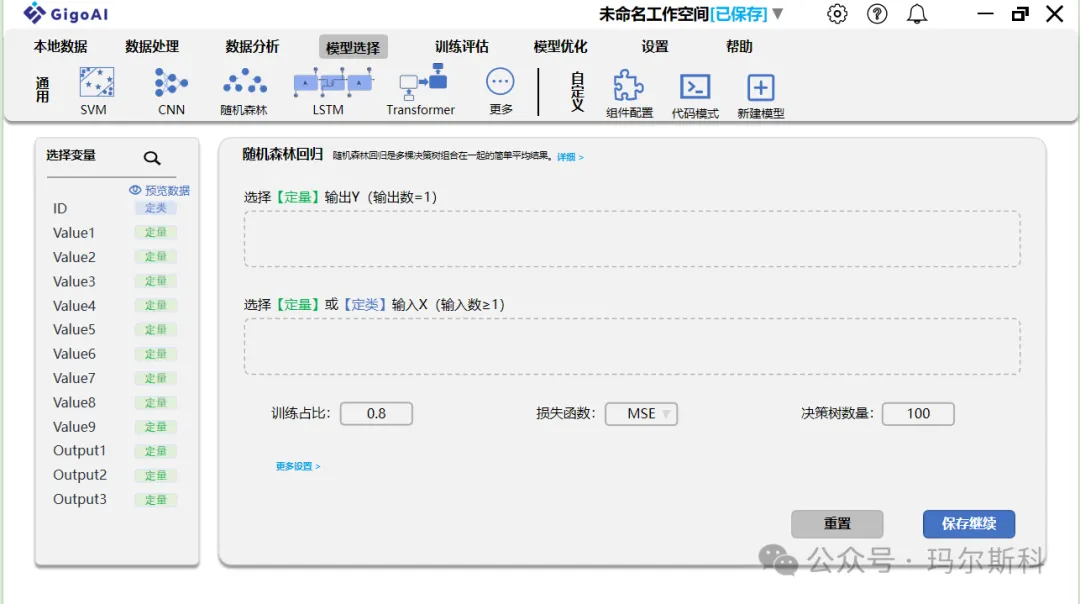Toggle the 定类 tag next to ID
The height and width of the screenshot is (604, 1080).
pos(156,208)
